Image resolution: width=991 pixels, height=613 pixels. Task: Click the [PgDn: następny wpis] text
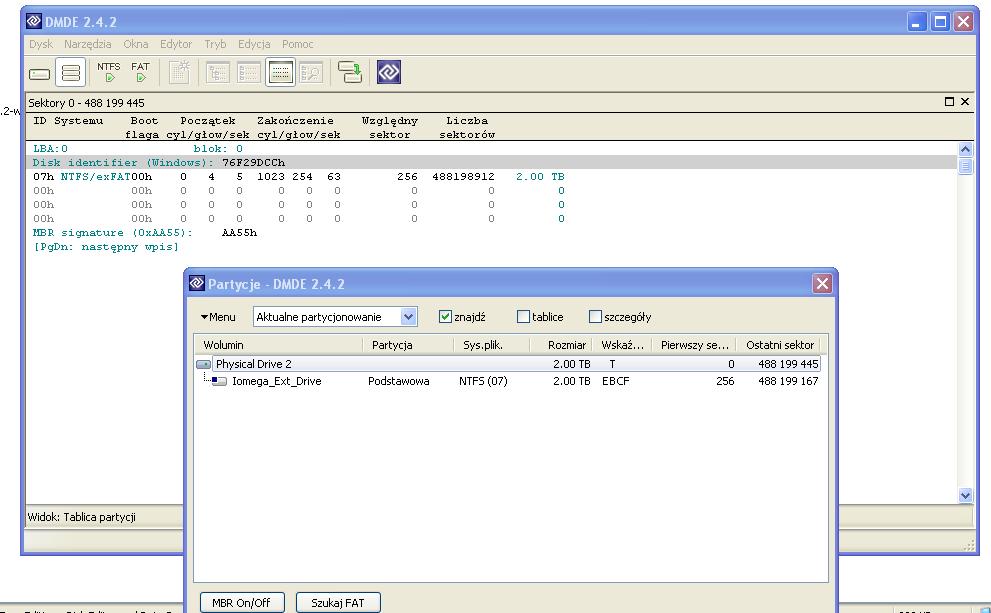click(x=106, y=246)
